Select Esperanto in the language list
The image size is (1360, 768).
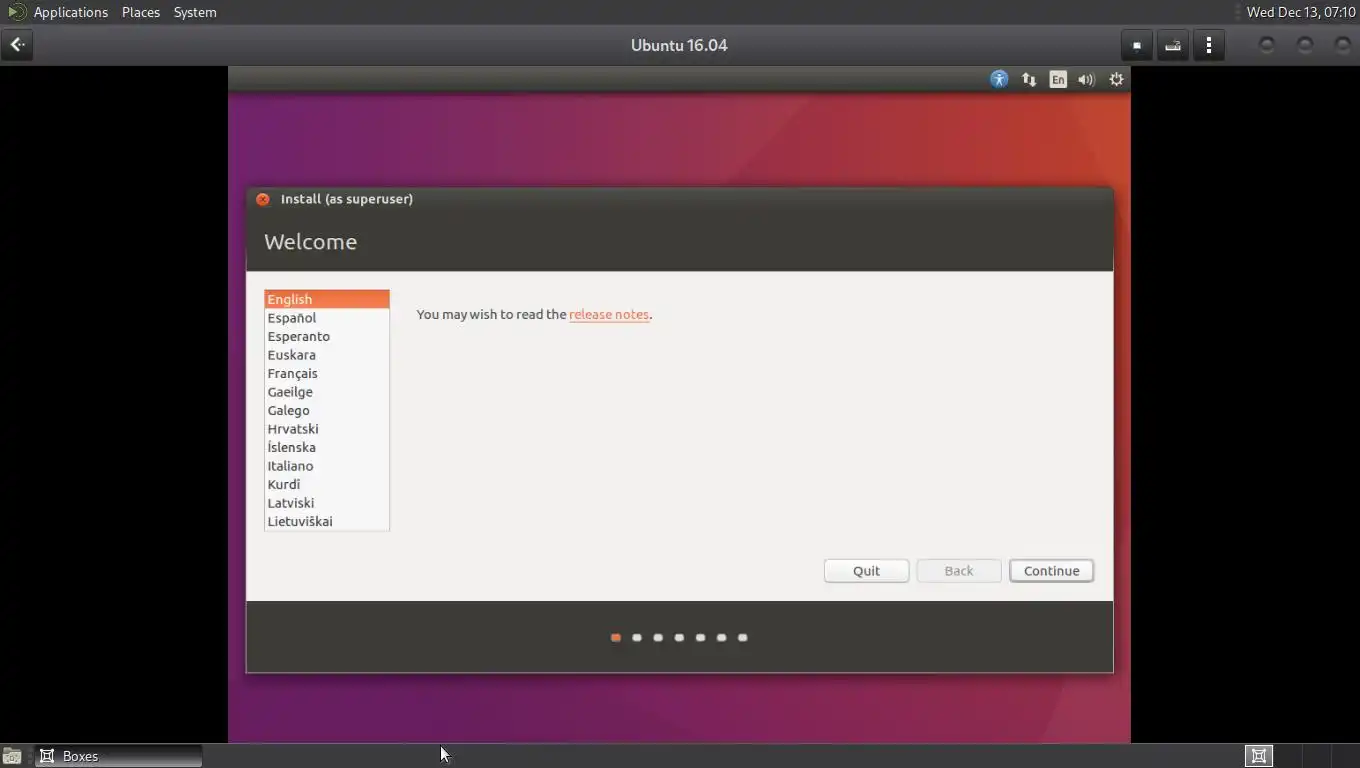click(x=327, y=336)
